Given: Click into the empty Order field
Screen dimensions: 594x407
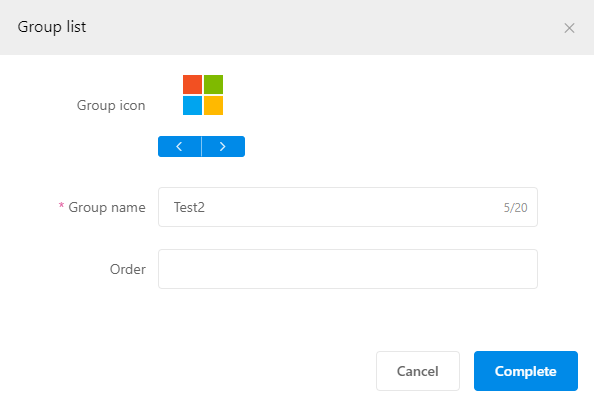Looking at the screenshot, I should [348, 269].
